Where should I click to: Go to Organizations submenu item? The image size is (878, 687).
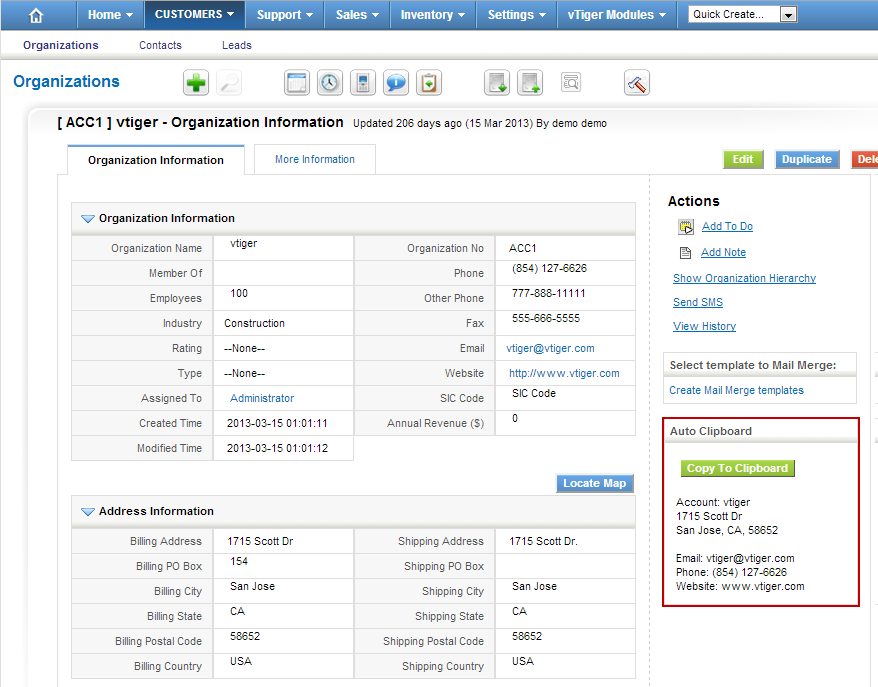(x=60, y=45)
